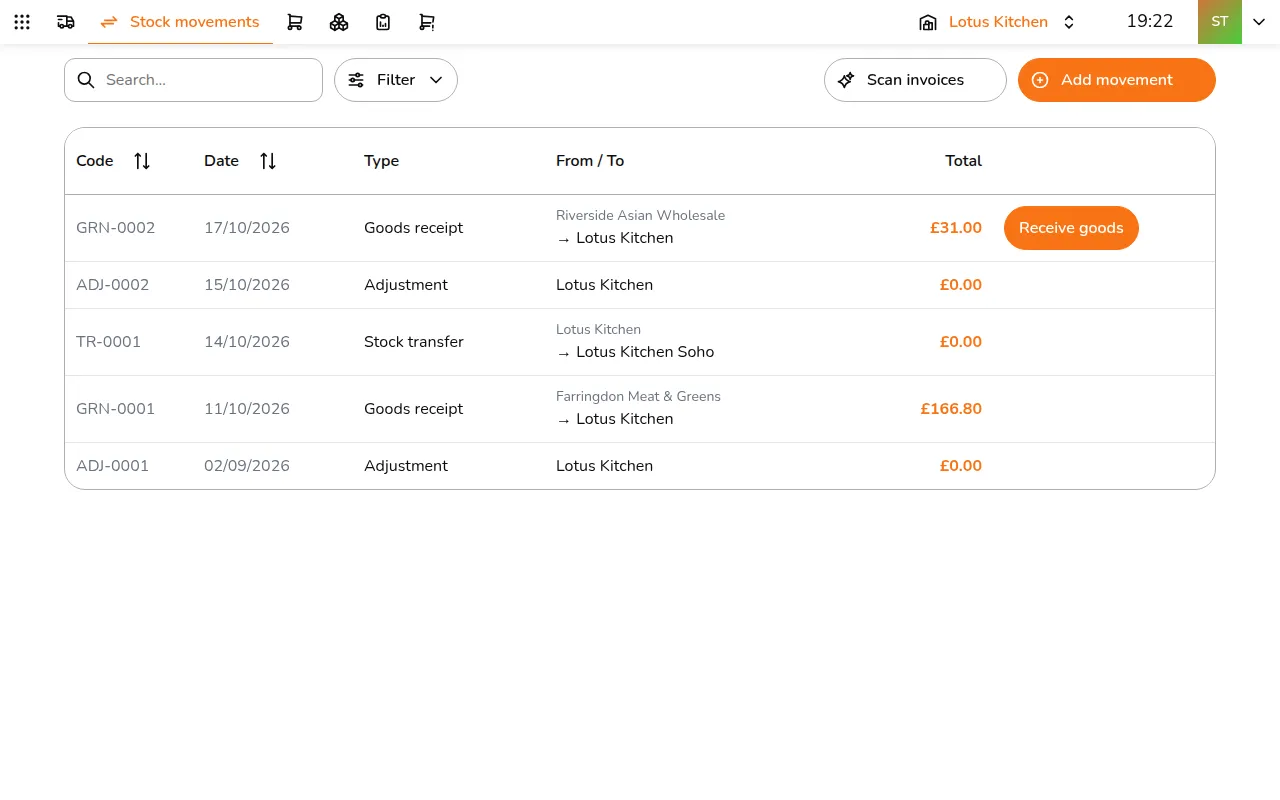
Task: Sort the table by Date
Action: (x=268, y=161)
